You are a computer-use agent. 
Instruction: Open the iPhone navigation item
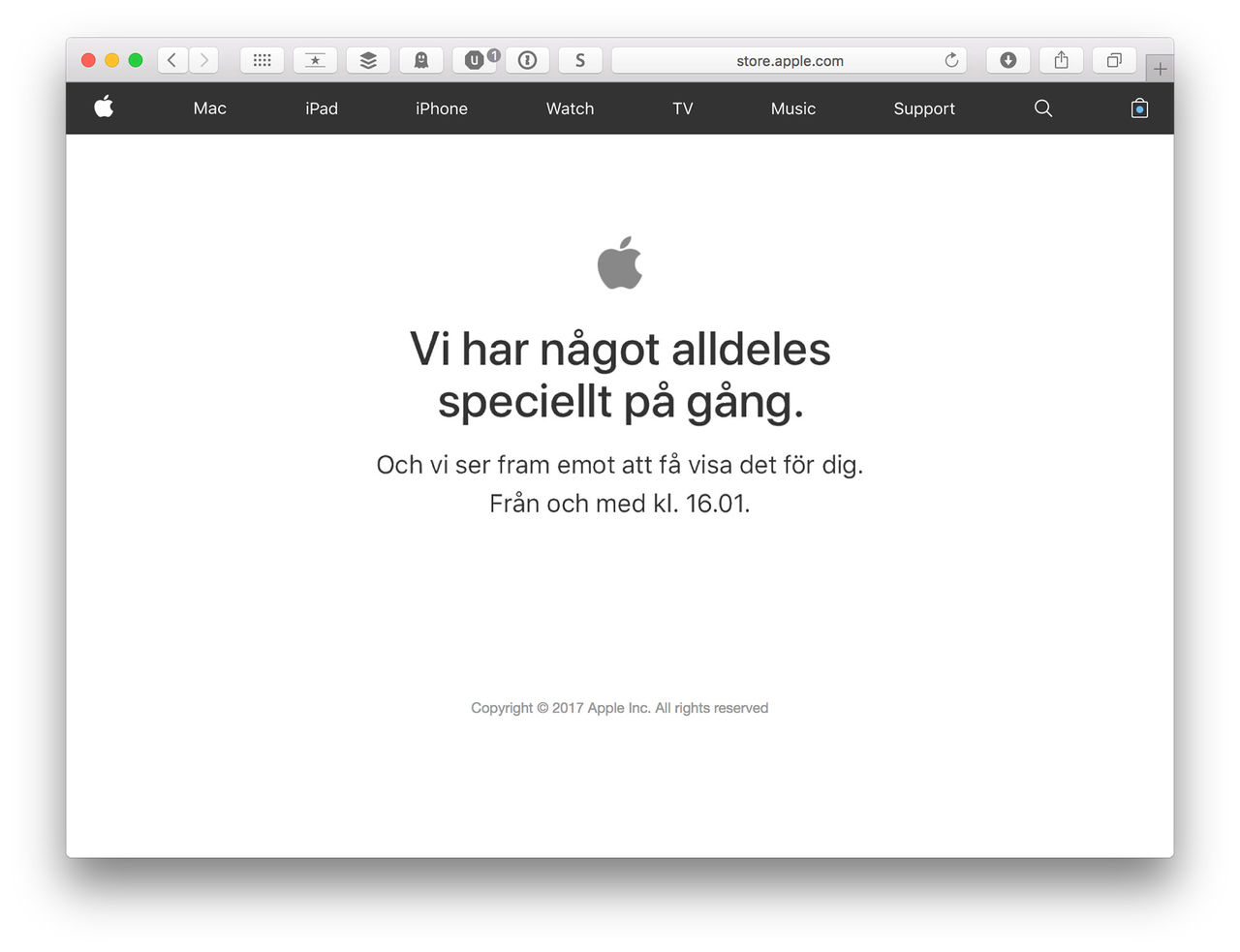click(442, 108)
